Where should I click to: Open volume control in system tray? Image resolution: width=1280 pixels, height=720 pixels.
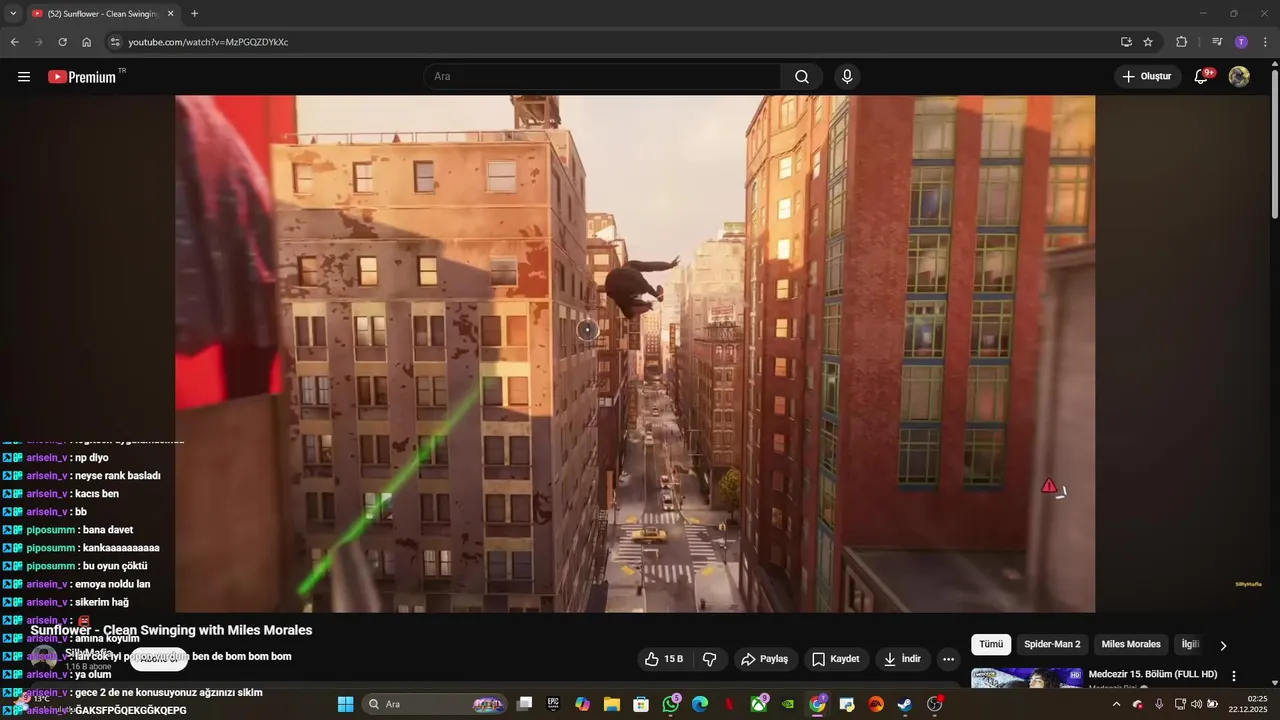1196,704
